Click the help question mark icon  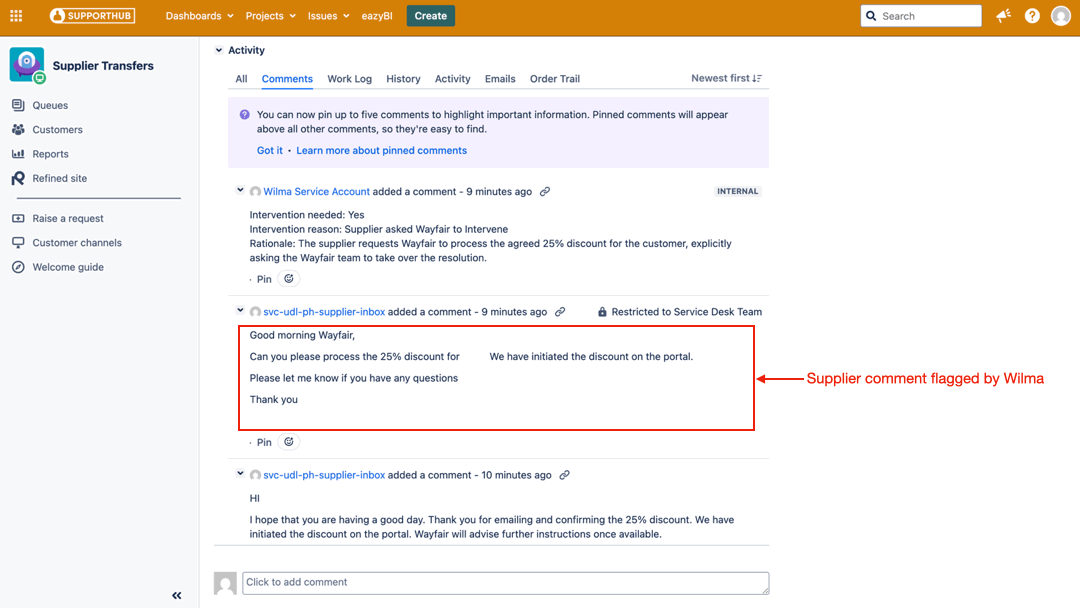pyautogui.click(x=1032, y=15)
